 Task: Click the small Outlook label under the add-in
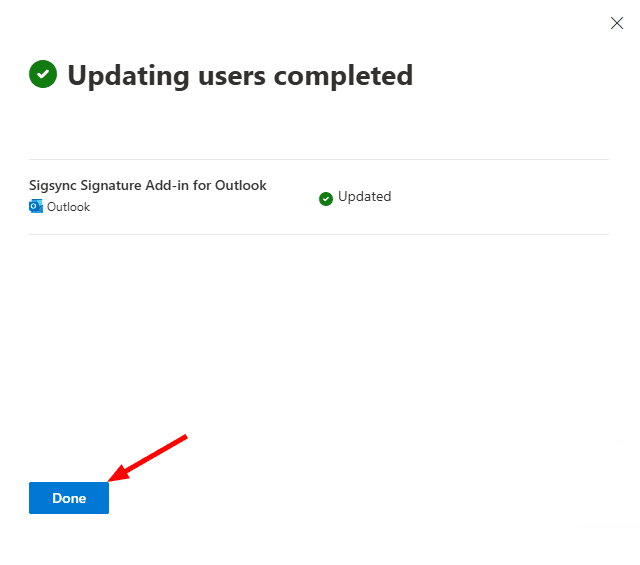pos(68,207)
